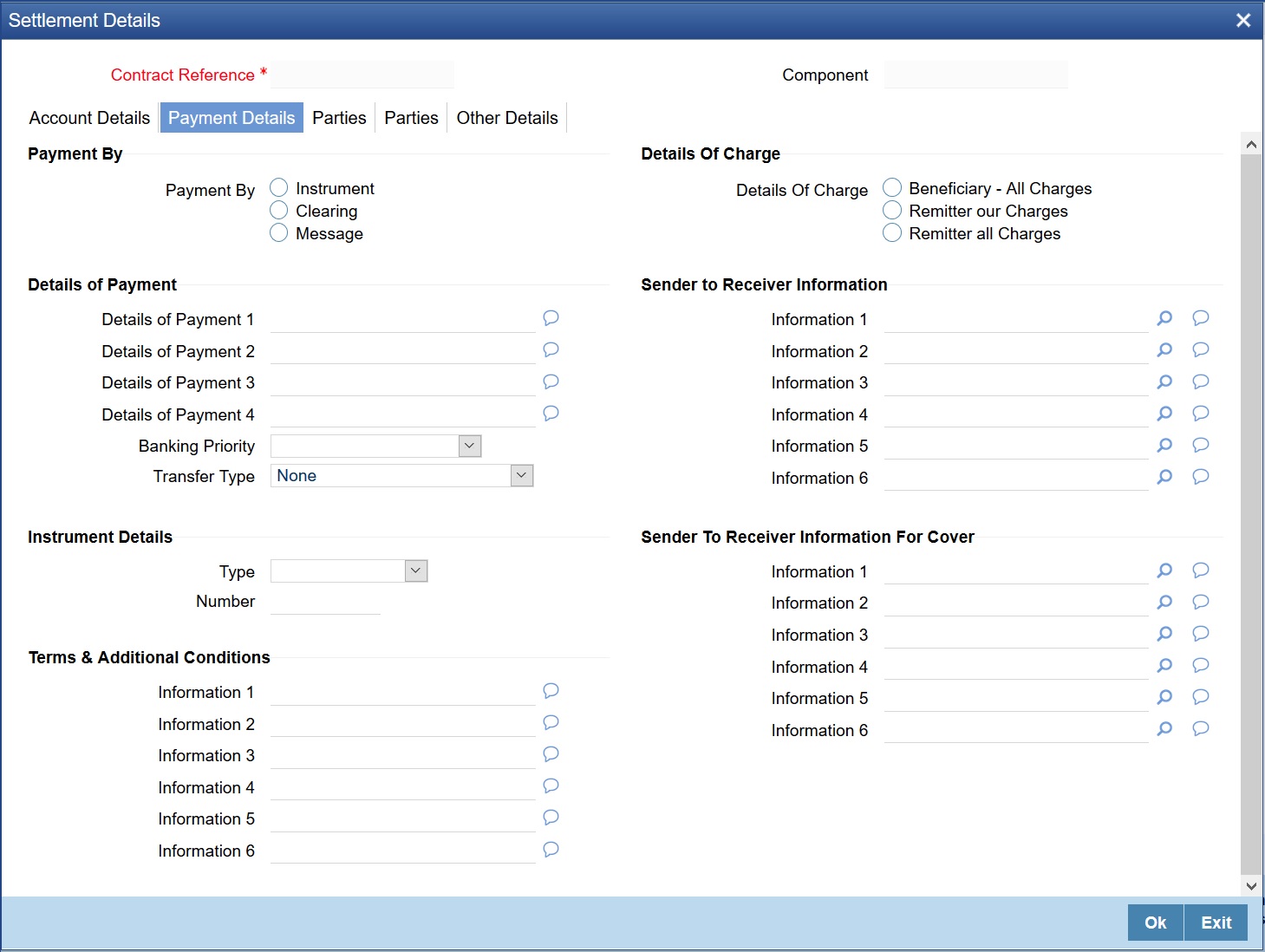Click search icon for Cover Information 2
1265x952 pixels.
[x=1164, y=602]
